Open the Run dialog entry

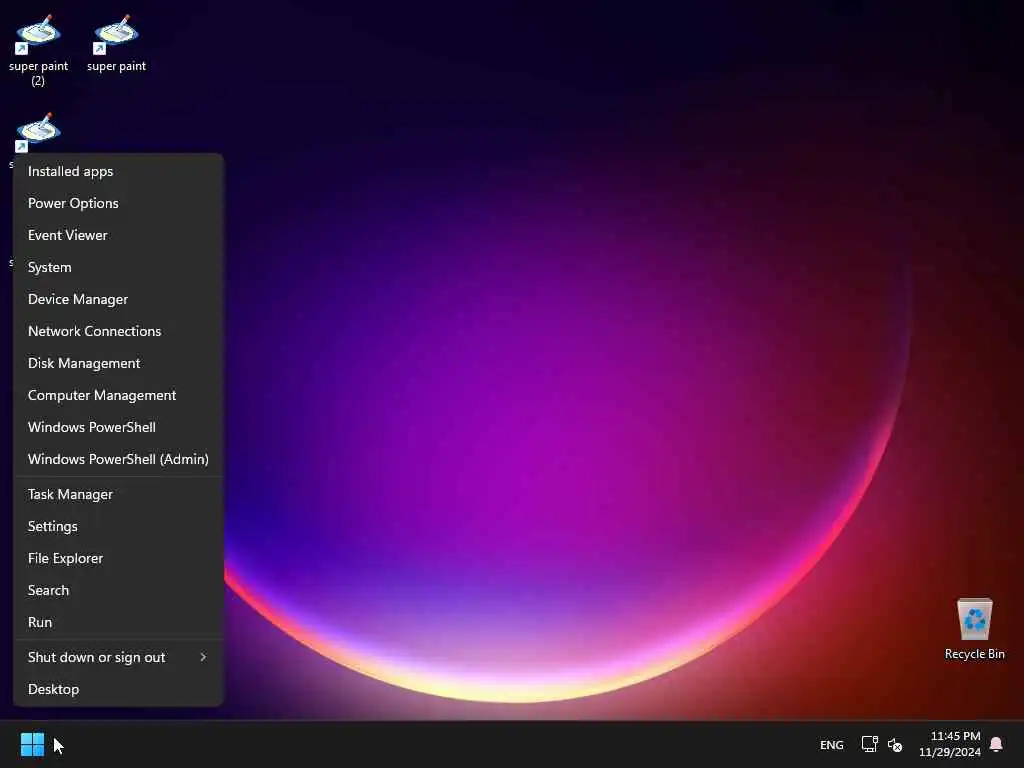(118, 622)
